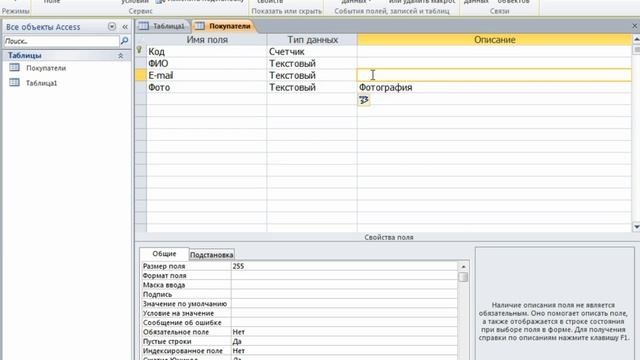The image size is (640, 360).
Task: Click the Условие на значение property field
Action: click(x=344, y=313)
